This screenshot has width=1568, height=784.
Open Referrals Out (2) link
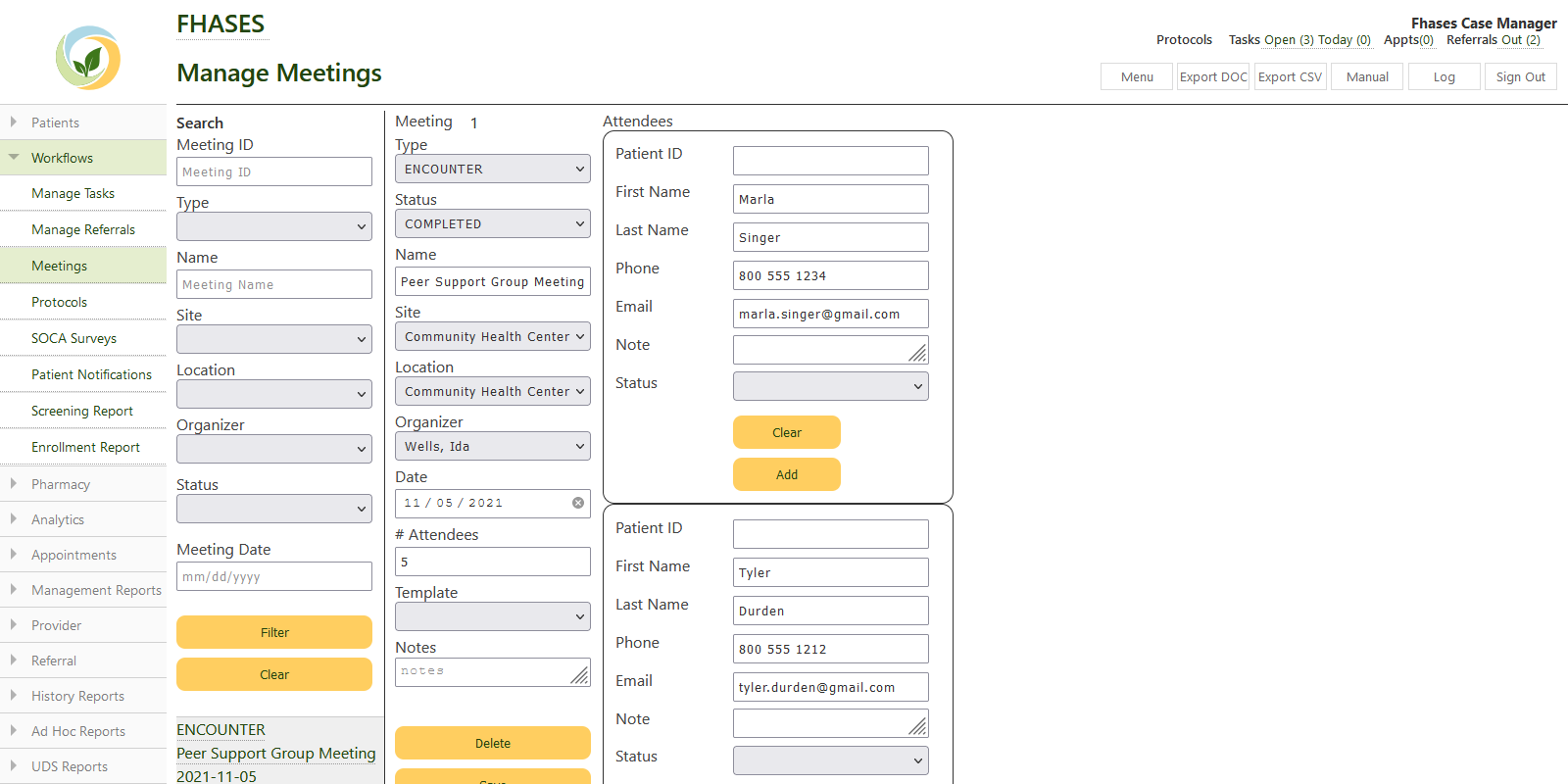pos(1494,40)
